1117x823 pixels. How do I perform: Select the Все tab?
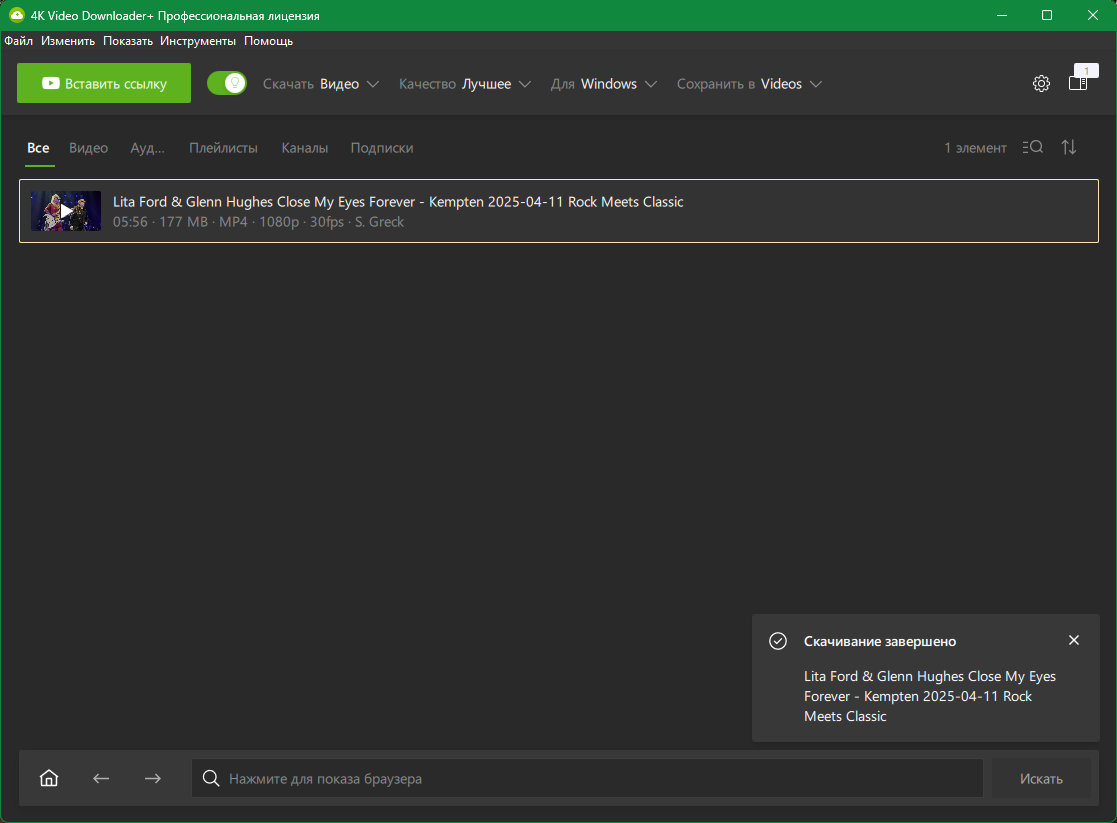[x=38, y=147]
